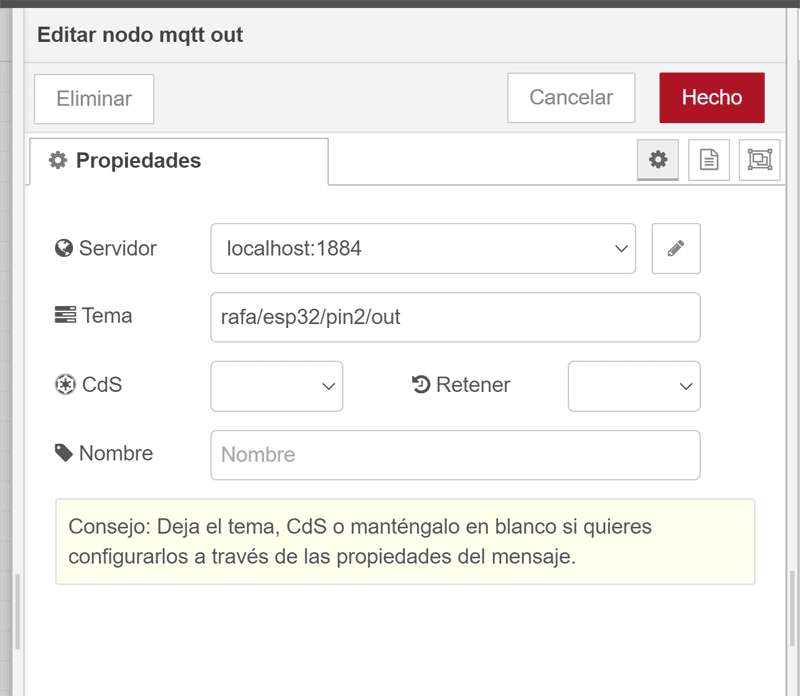Focus the Tema input field
The image size is (800, 696).
[455, 317]
